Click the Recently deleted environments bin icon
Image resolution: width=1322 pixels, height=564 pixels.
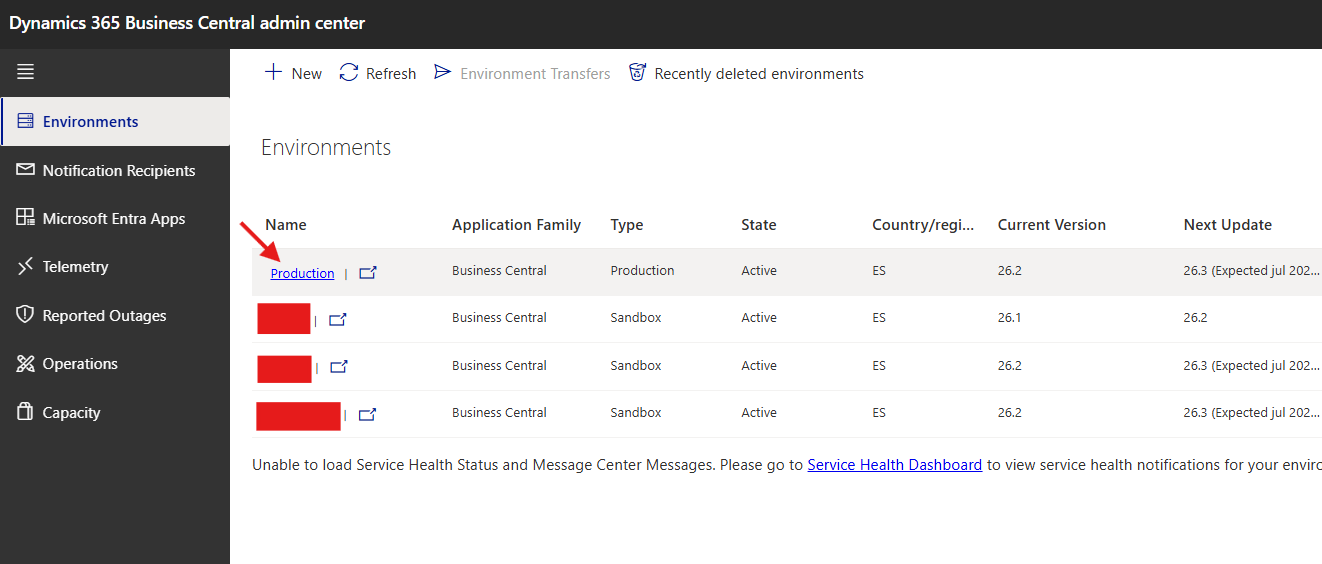tap(637, 73)
